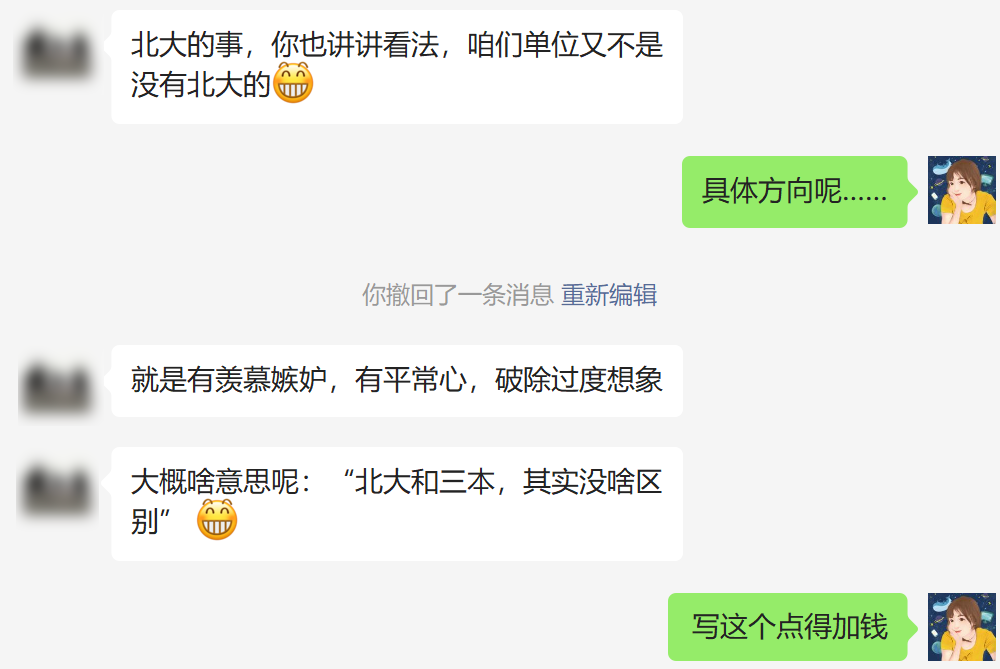Click the grinning emoji after "没有北大的"
1000x669 pixels.
pyautogui.click(x=293, y=83)
